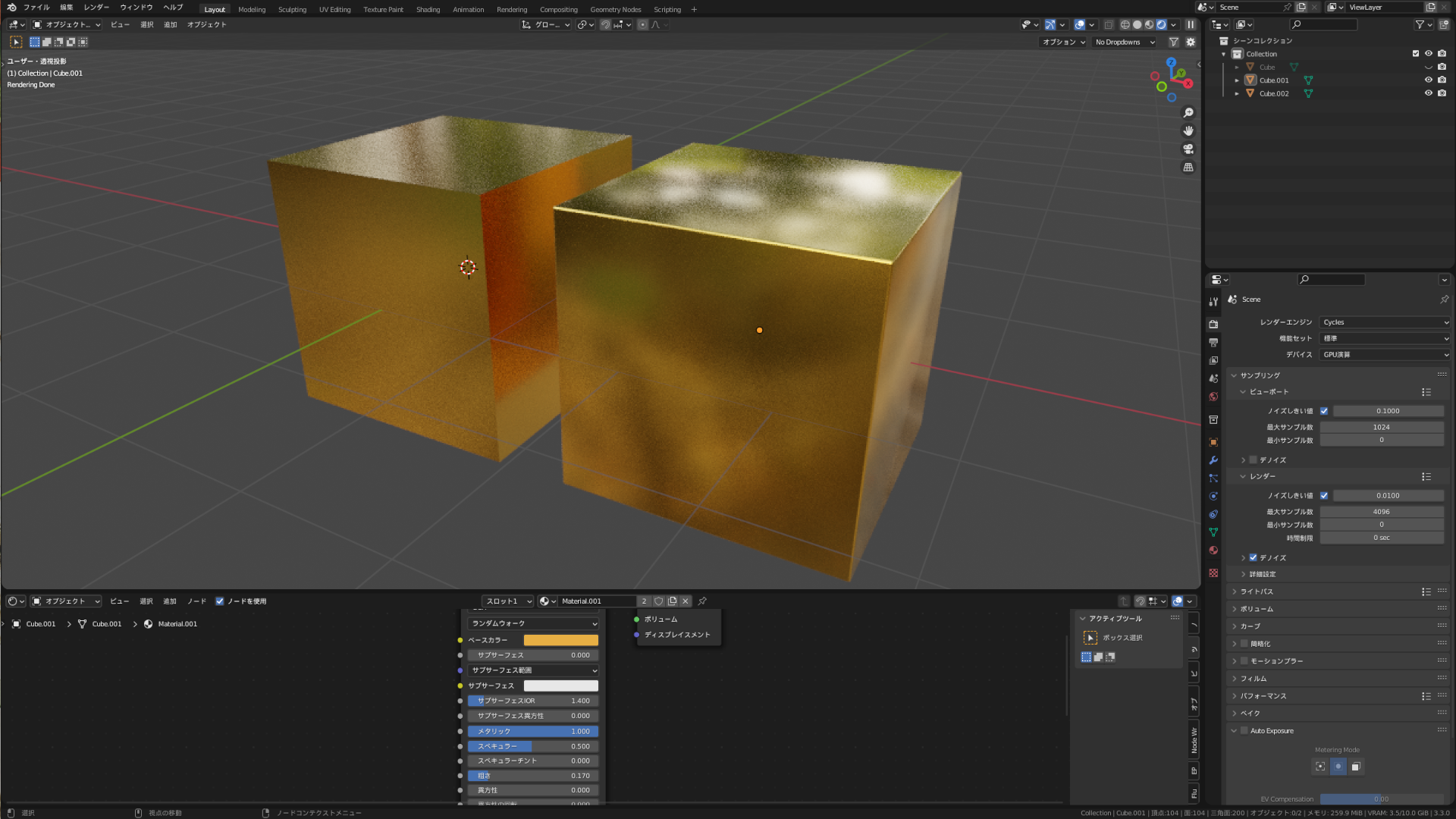Hide Cube.002 in the outliner
Viewport: 1456px width, 819px height.
click(x=1429, y=93)
